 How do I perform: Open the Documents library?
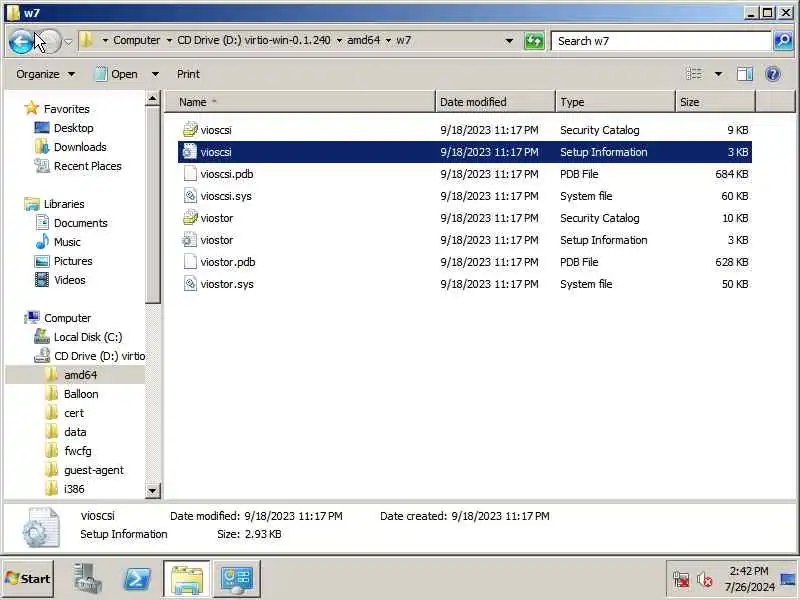click(81, 223)
